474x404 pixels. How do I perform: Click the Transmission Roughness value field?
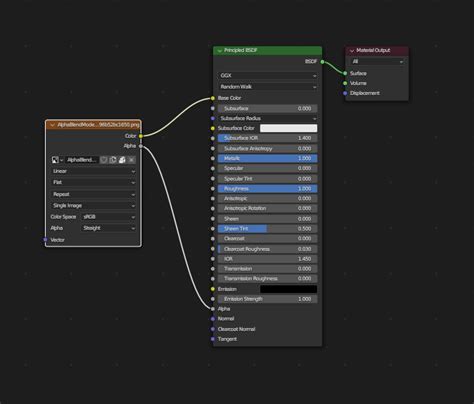[268, 279]
